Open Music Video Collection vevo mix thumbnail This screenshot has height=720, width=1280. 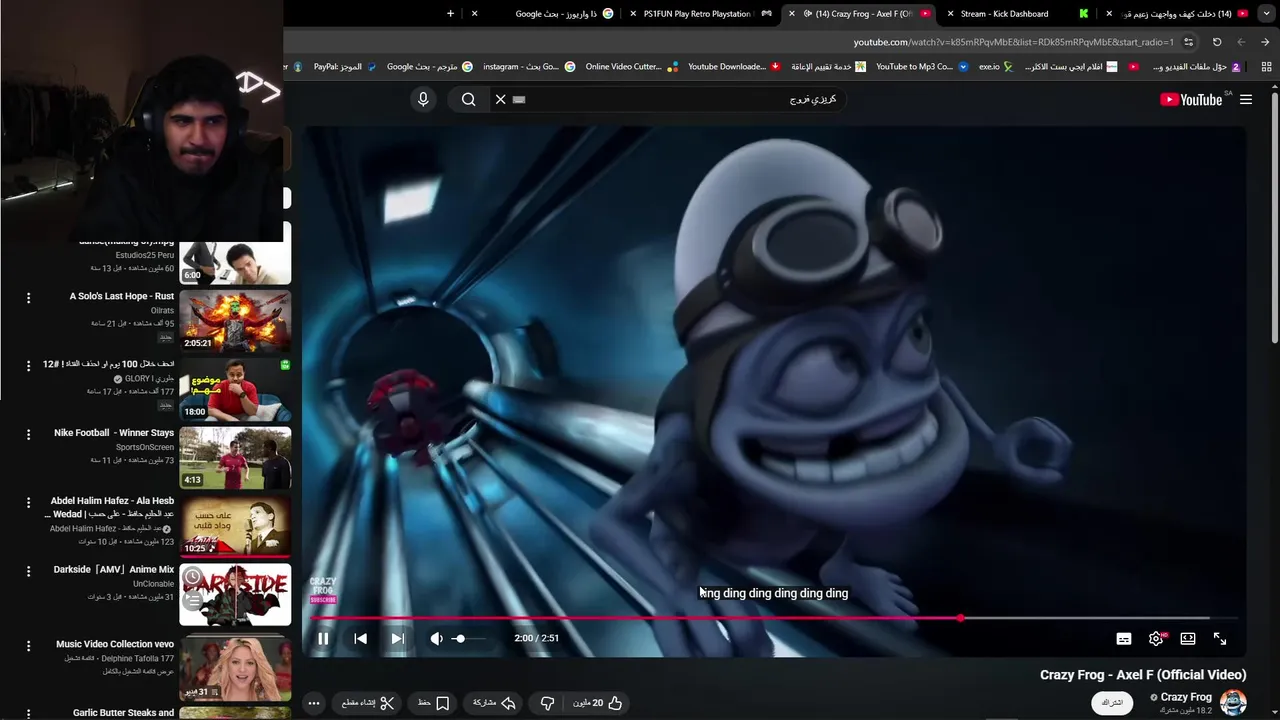(x=235, y=668)
